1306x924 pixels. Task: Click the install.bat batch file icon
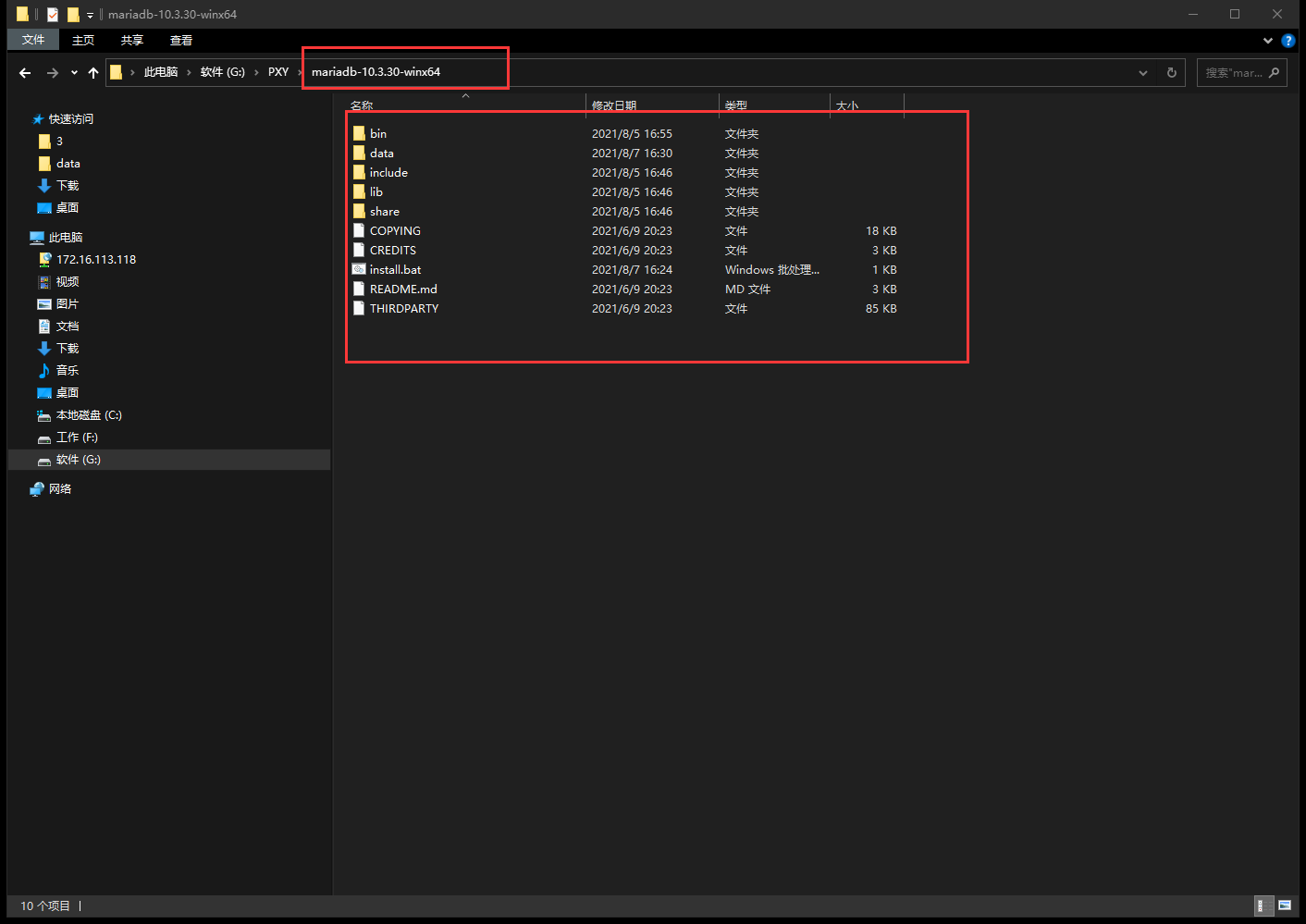(359, 269)
